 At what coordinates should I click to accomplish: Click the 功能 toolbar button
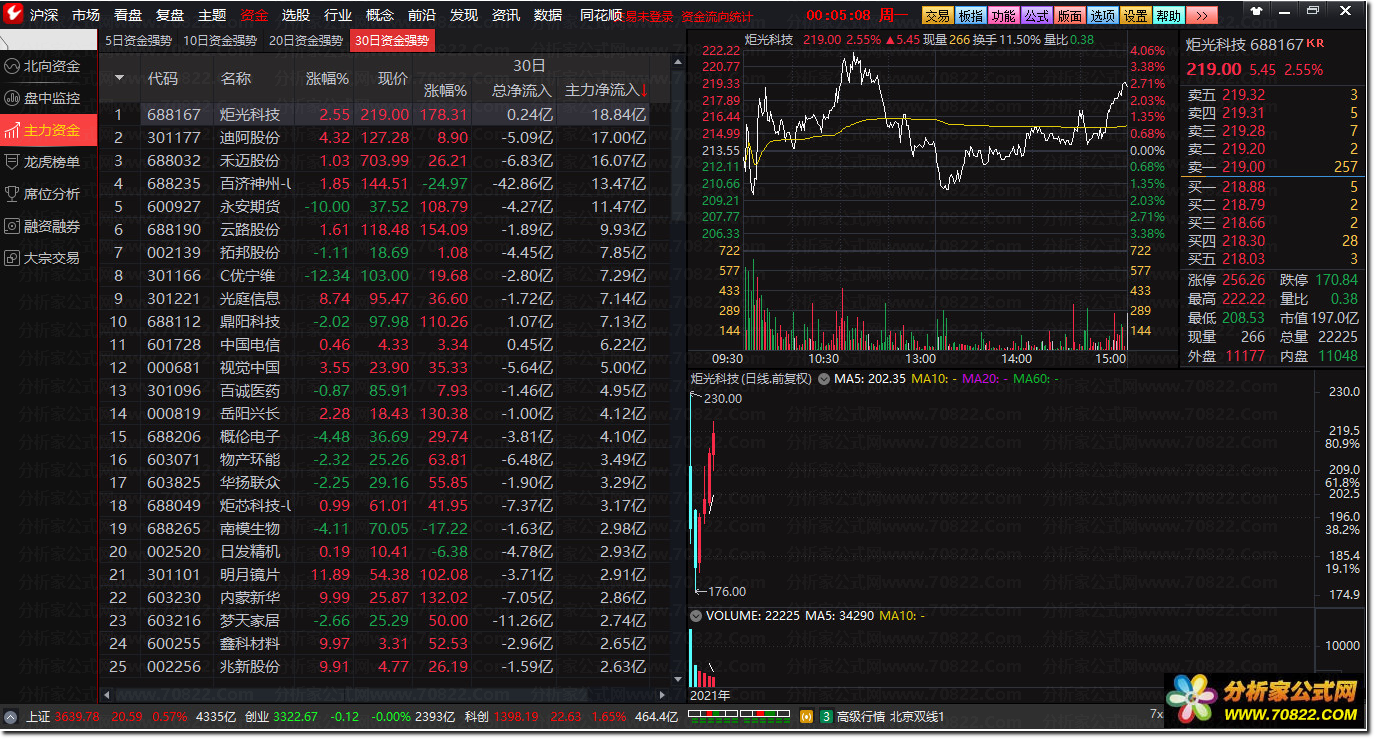[x=1003, y=15]
